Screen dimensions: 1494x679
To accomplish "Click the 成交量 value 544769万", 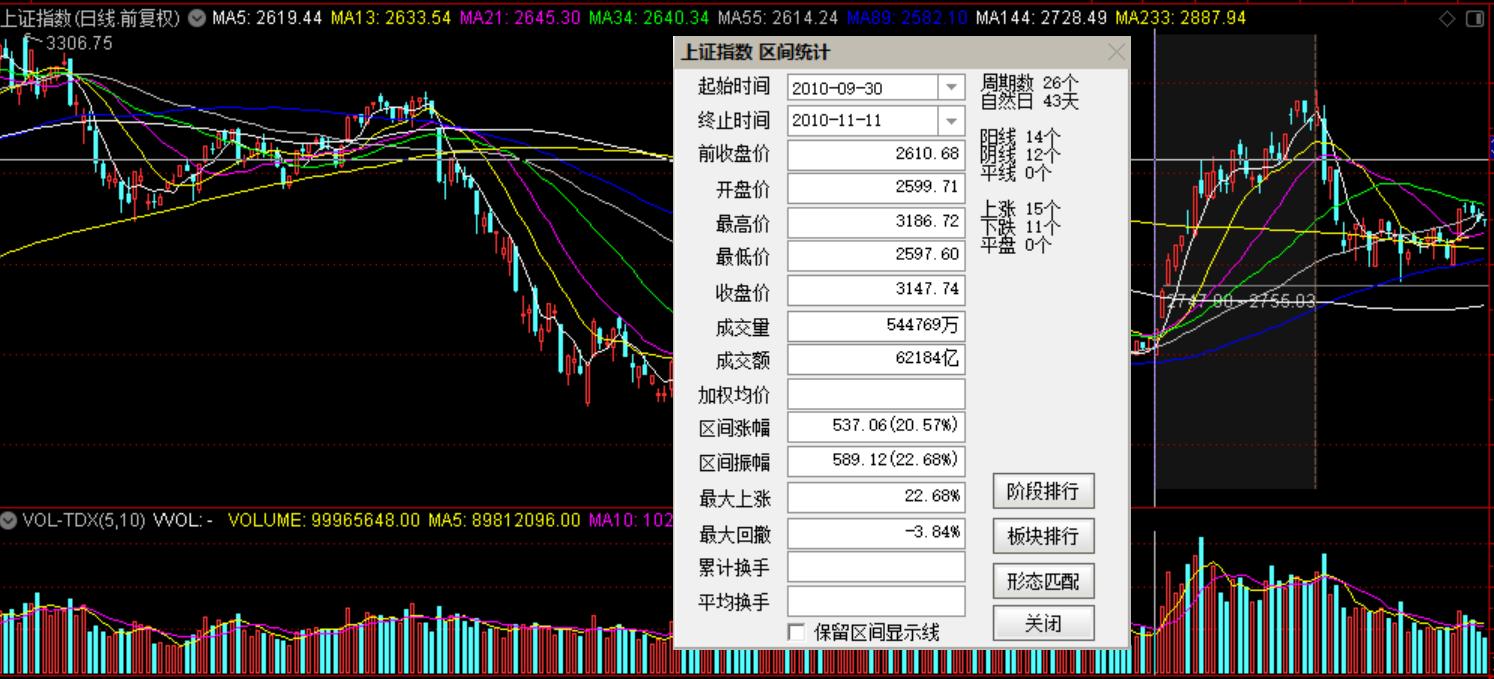I will 876,325.
